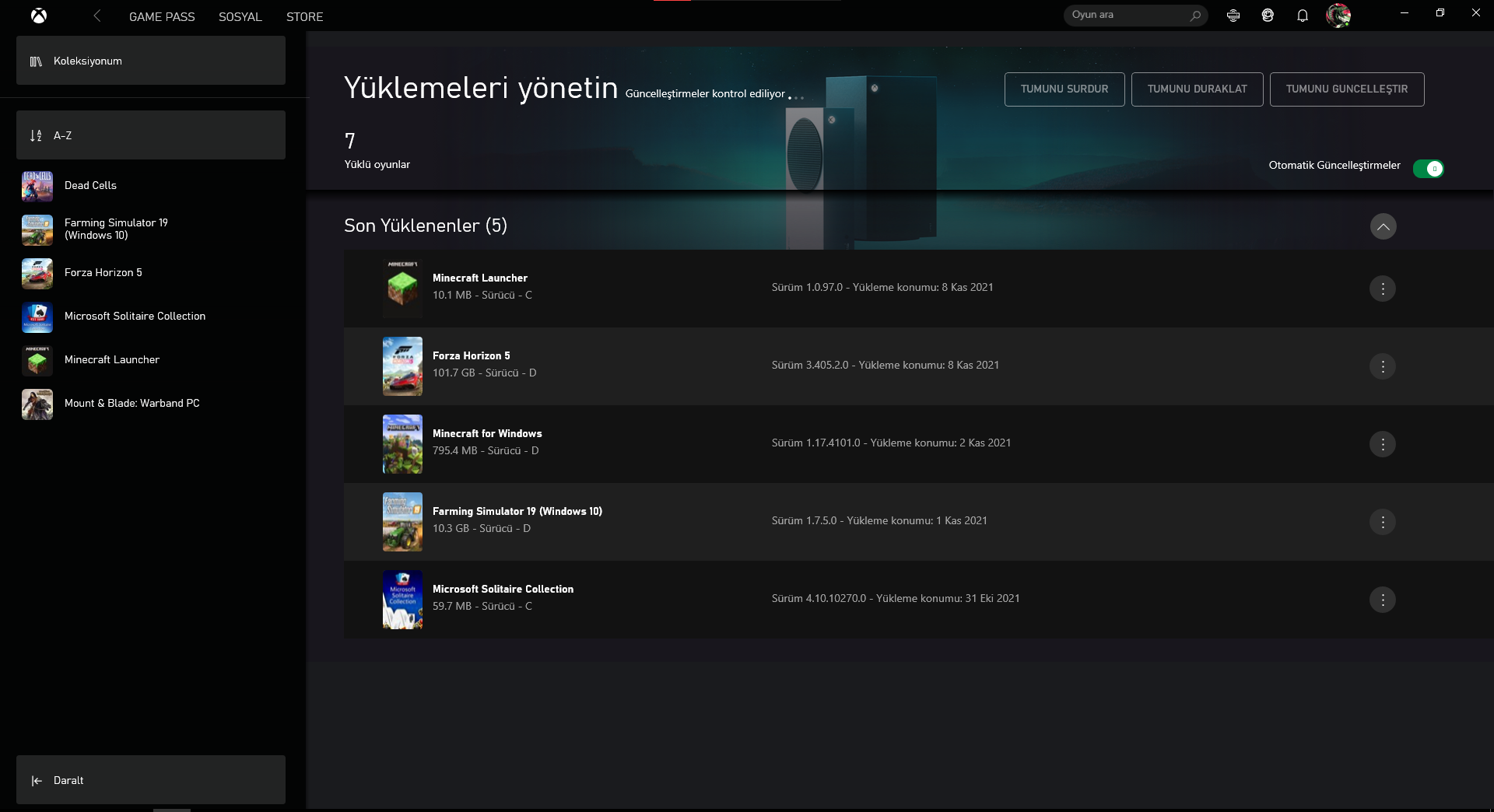Toggle Otomatik Güncelleştirmeler switch
Screen dimensions: 1494x812
coord(1428,169)
